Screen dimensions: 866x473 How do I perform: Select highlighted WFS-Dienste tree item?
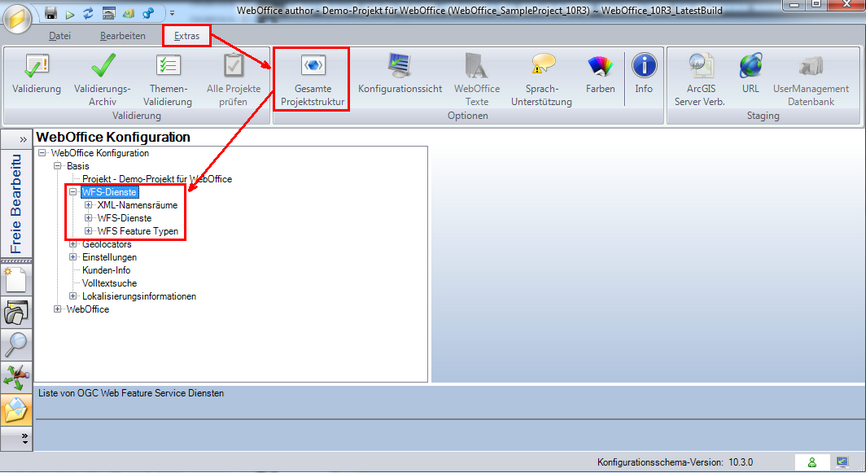[109, 192]
